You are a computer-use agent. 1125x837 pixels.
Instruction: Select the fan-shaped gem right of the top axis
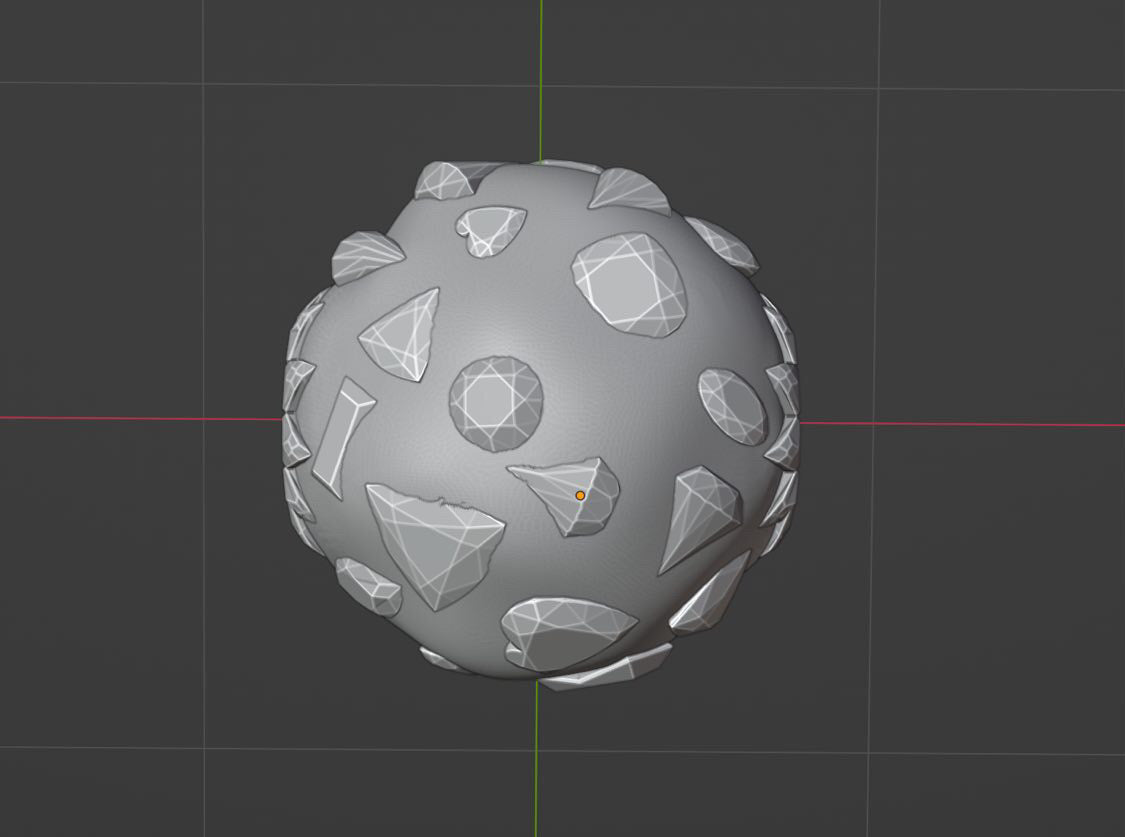click(x=630, y=192)
